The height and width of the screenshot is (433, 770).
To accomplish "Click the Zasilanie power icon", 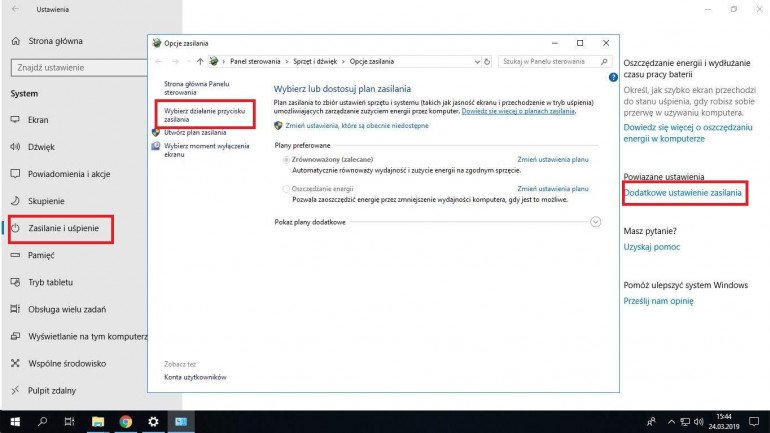I will pos(15,228).
